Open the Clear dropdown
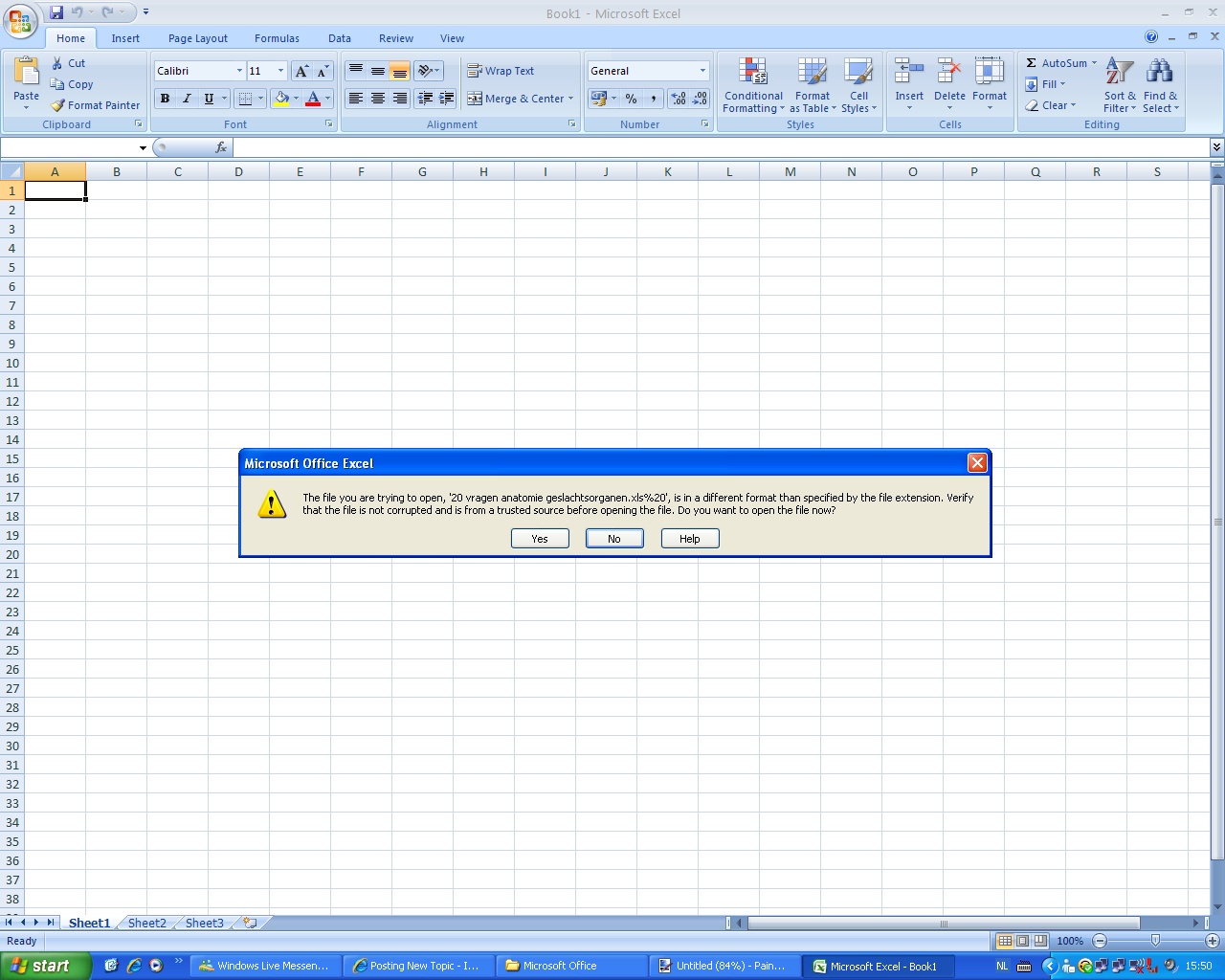 (1051, 105)
